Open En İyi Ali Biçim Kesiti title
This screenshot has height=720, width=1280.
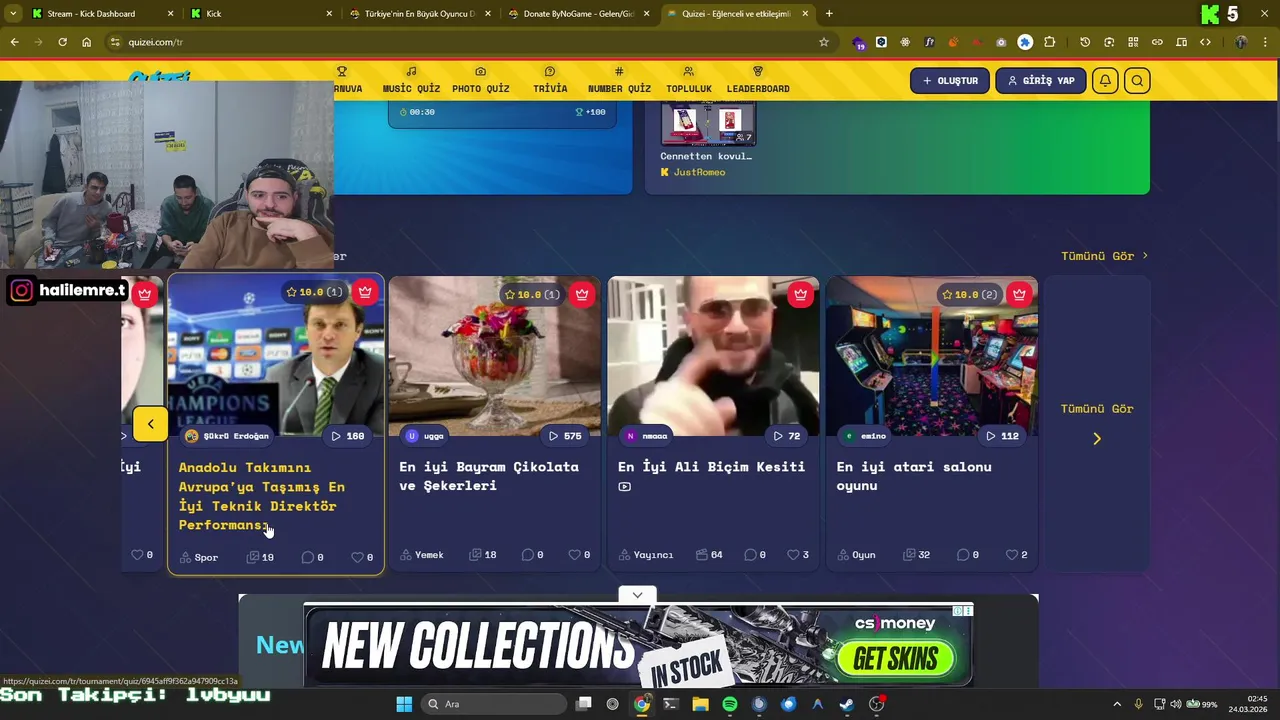point(711,467)
